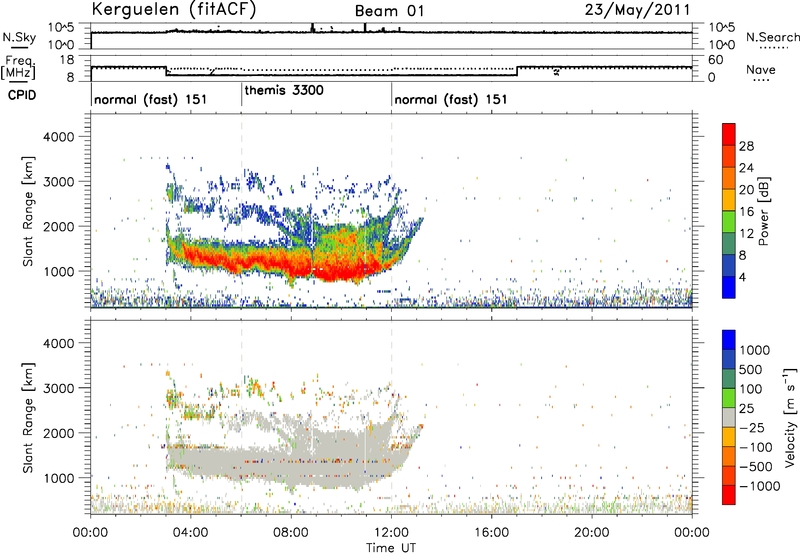Image resolution: width=800 pixels, height=554 pixels.
Task: Click the "10^0" tick beside N.Search
Action: (722, 45)
